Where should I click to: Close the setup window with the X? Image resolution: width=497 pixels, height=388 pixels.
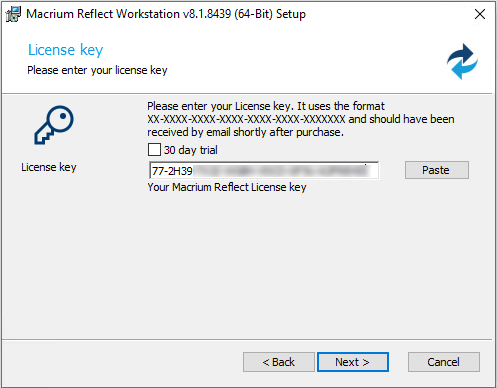tap(480, 14)
